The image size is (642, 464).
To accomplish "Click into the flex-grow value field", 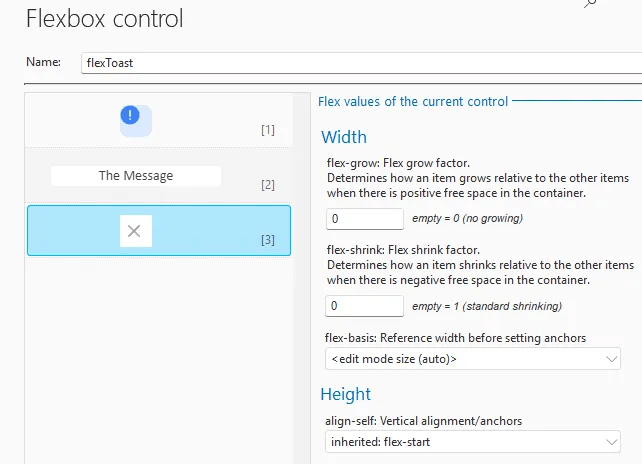I will (365, 218).
